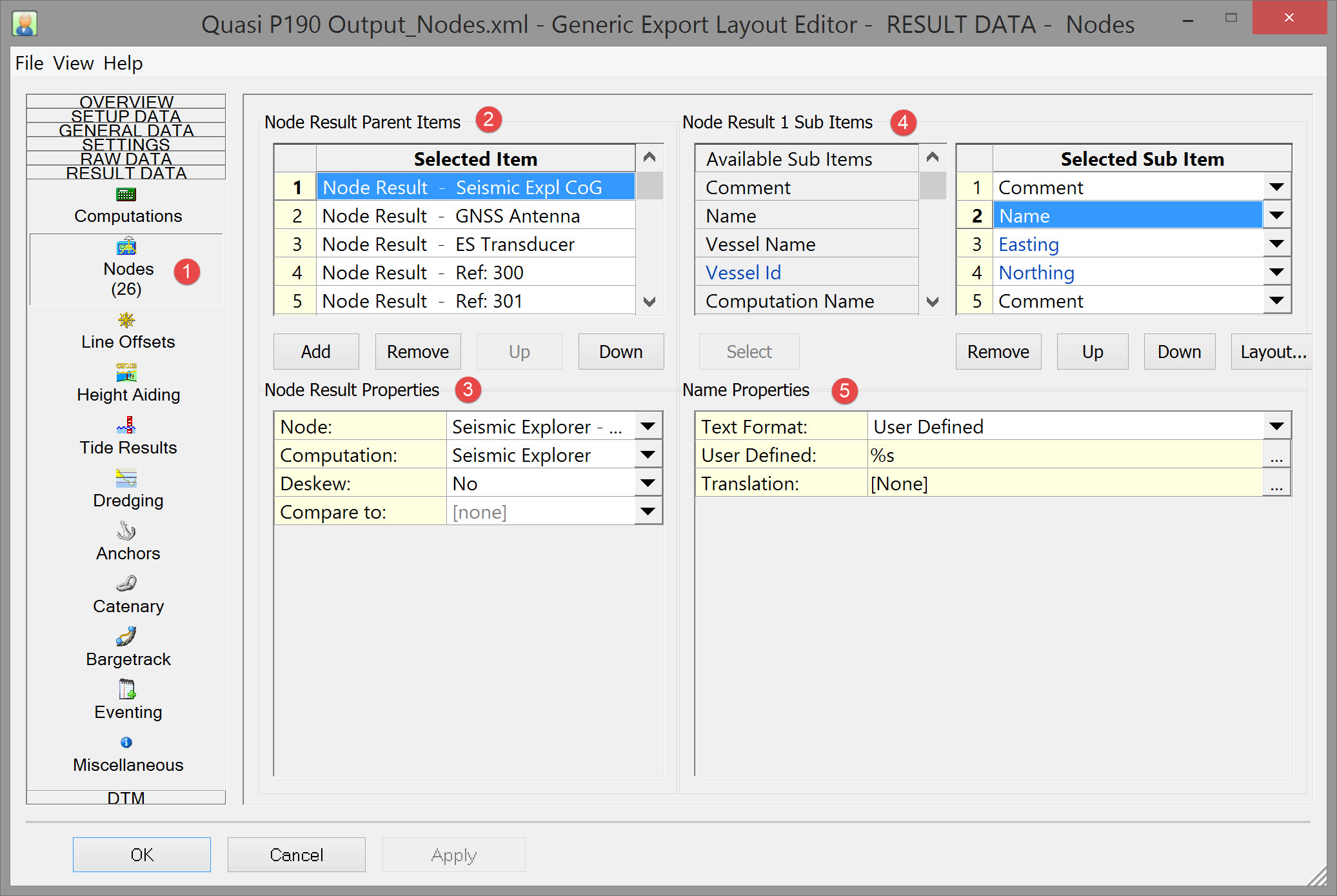Open the Computations sidebar icon
Viewport: 1337px width, 896px height.
point(126,195)
